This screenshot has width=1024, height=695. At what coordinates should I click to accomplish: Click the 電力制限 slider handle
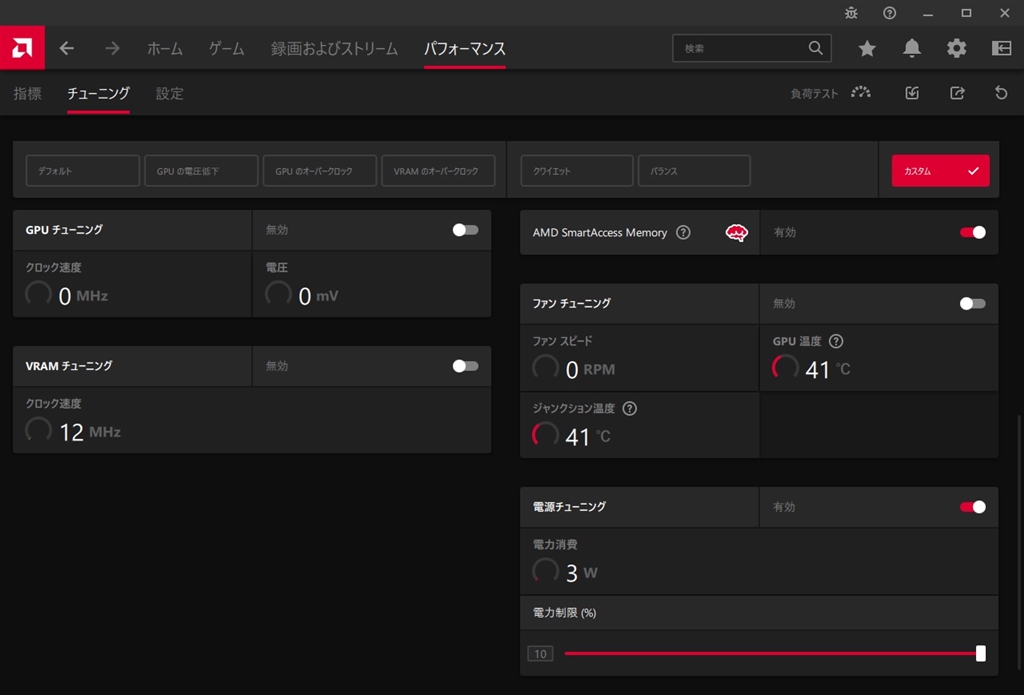click(980, 653)
